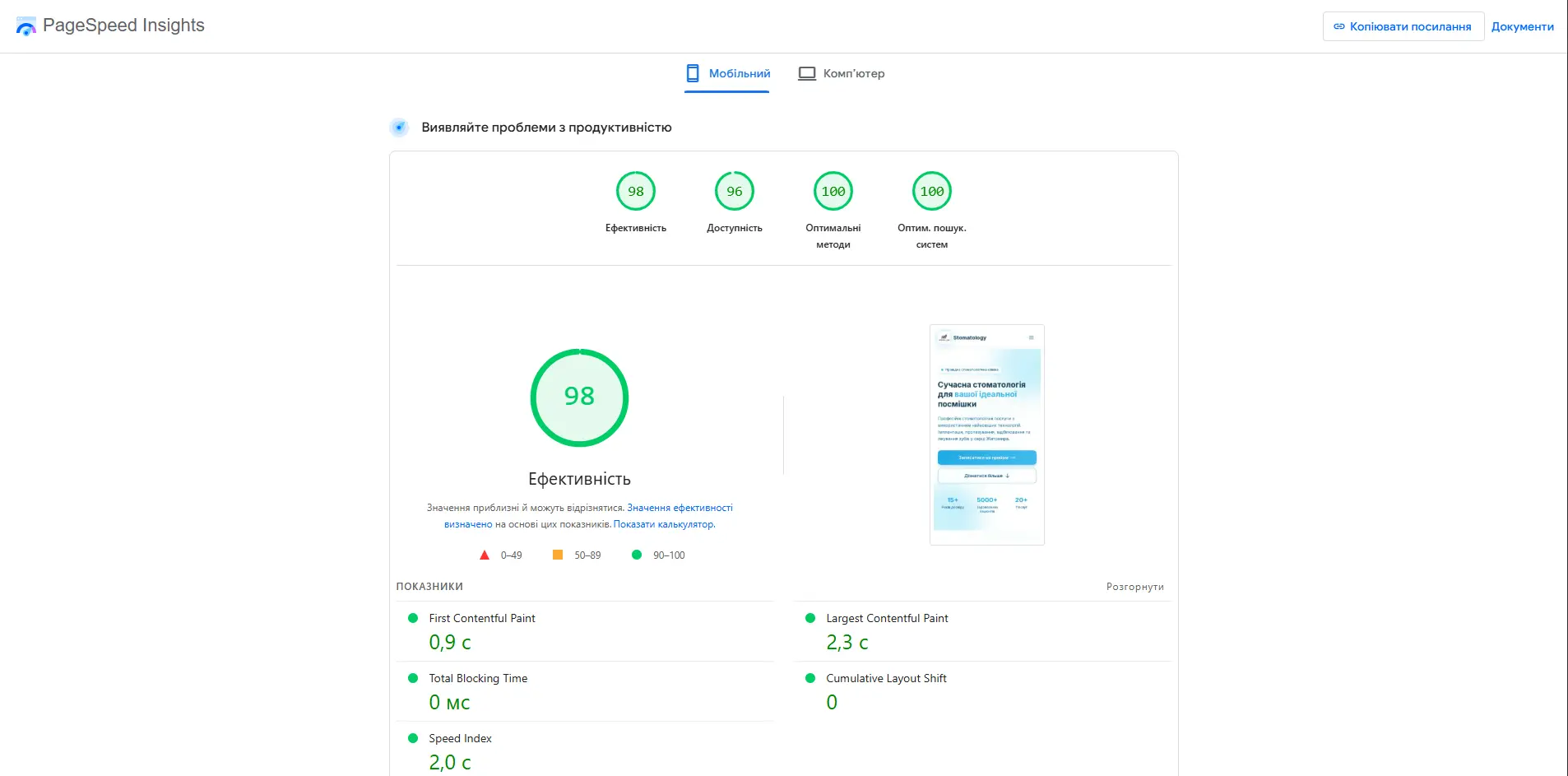Click the green dot beside Cumulative Layout Shift

click(x=810, y=677)
